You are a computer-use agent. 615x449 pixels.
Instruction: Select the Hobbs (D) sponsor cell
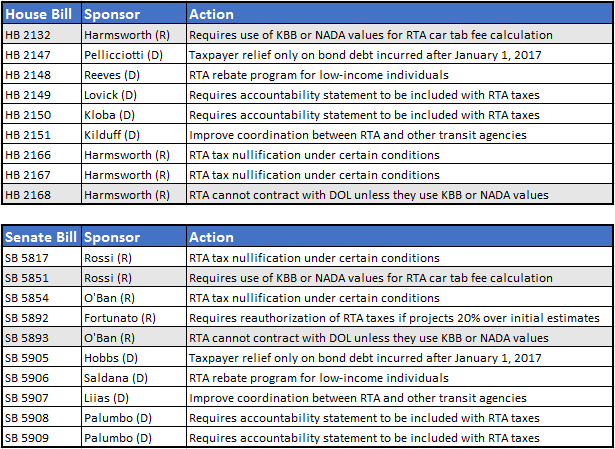tap(134, 358)
